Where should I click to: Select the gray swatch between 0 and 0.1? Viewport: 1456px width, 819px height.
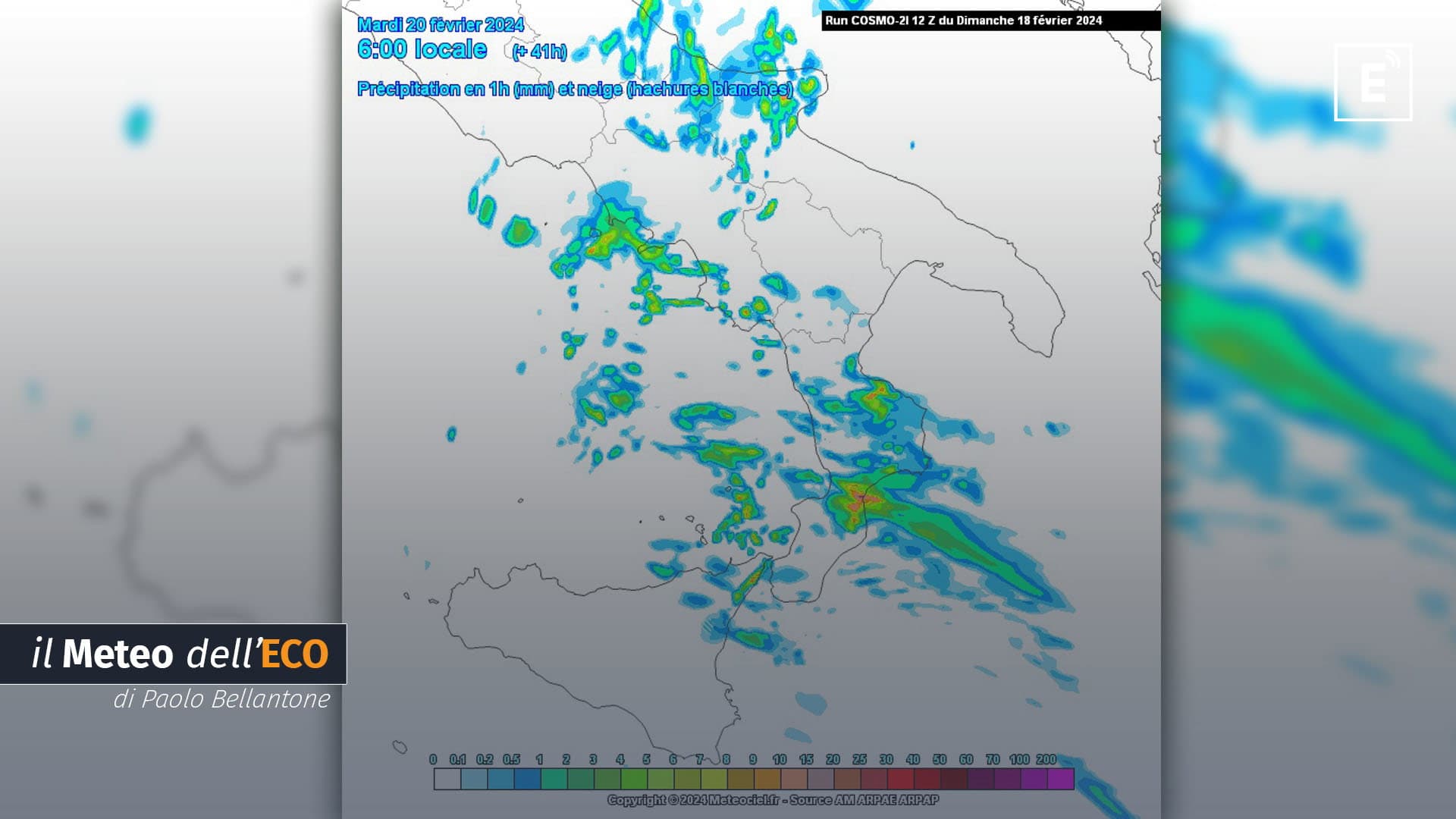coord(447,779)
